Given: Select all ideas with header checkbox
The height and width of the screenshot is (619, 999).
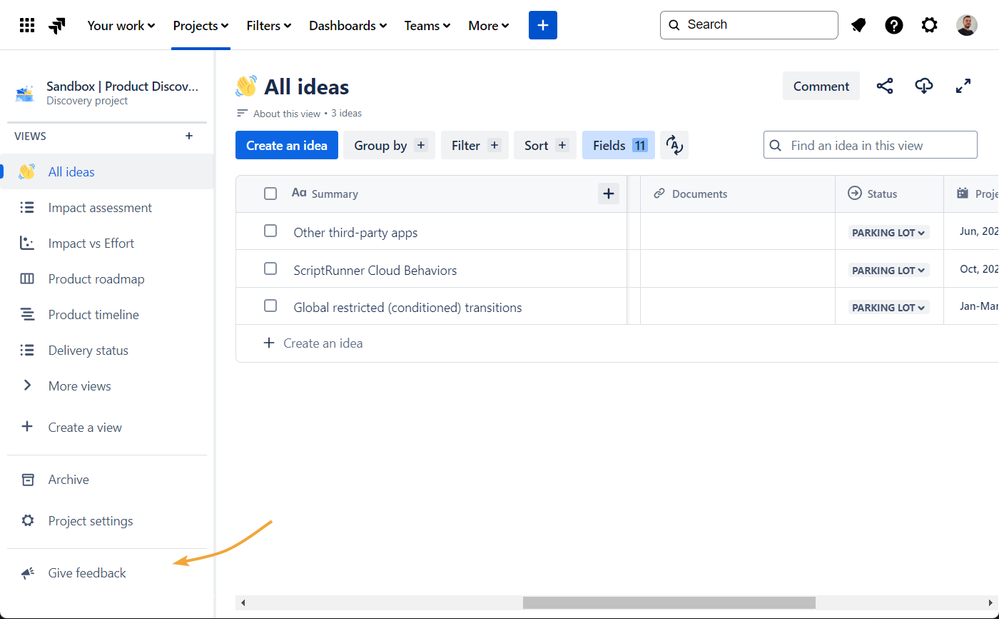Looking at the screenshot, I should (270, 194).
